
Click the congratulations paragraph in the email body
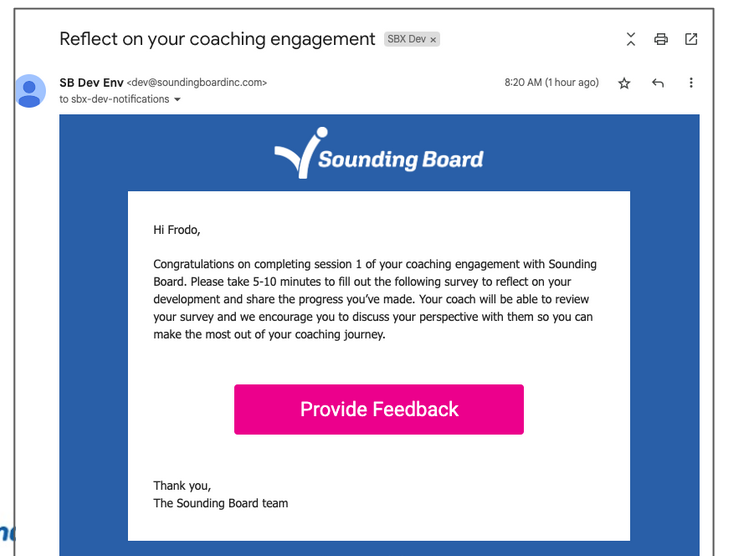tap(375, 299)
